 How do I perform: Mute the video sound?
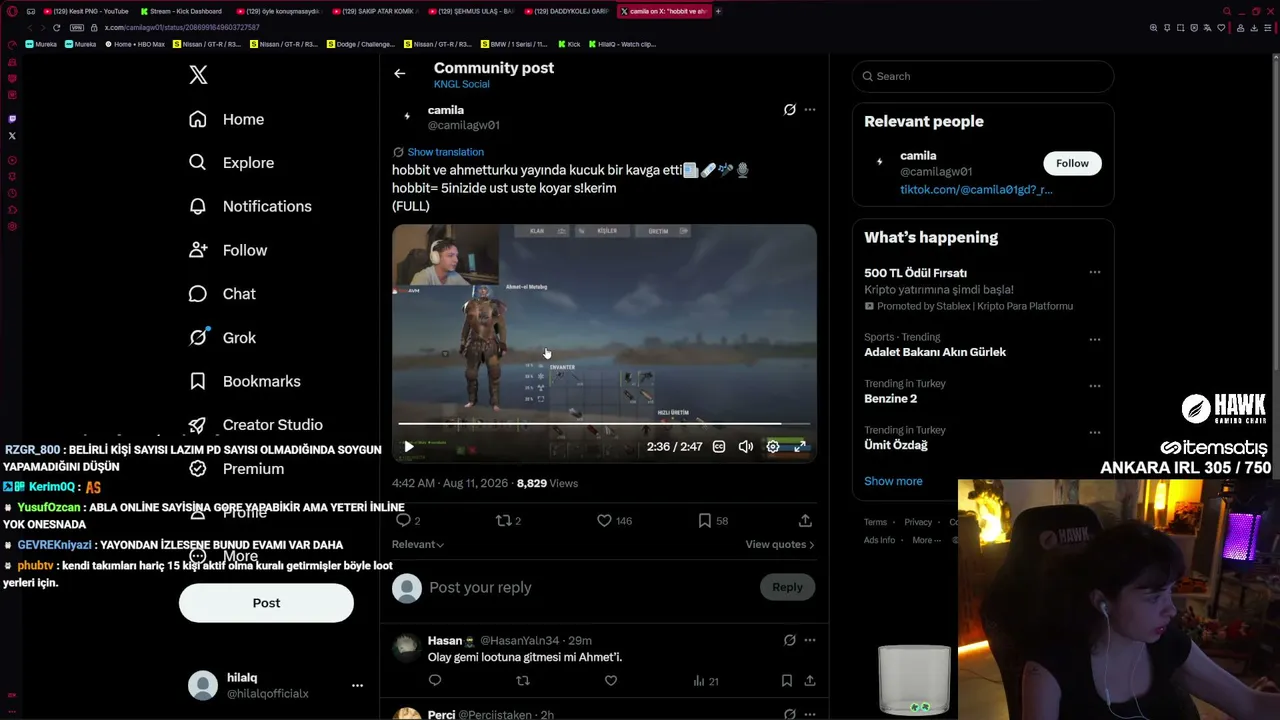coord(746,447)
